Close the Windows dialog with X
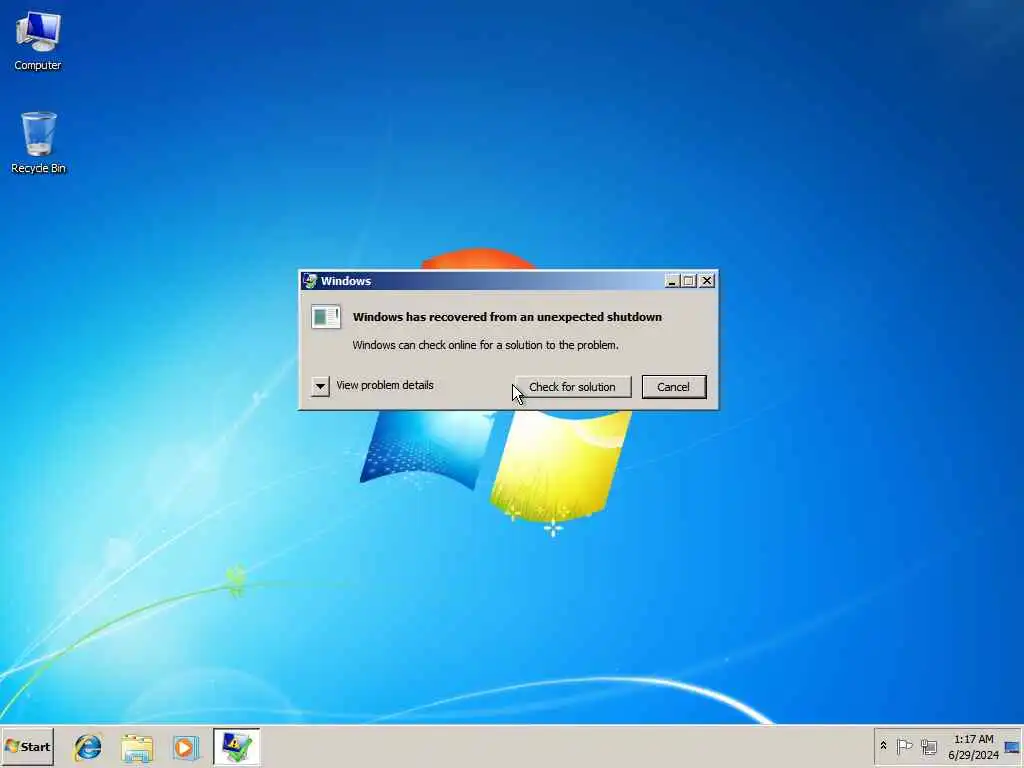 click(x=707, y=281)
